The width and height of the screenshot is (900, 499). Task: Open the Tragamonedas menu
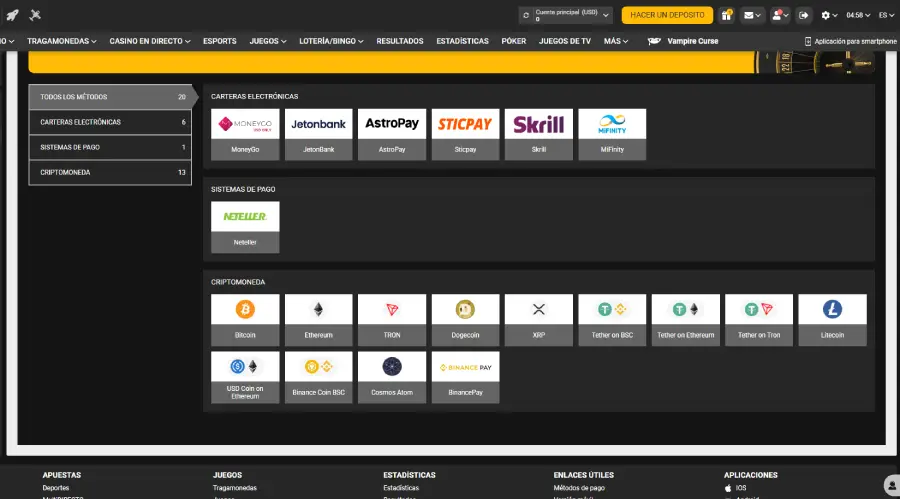pos(61,41)
